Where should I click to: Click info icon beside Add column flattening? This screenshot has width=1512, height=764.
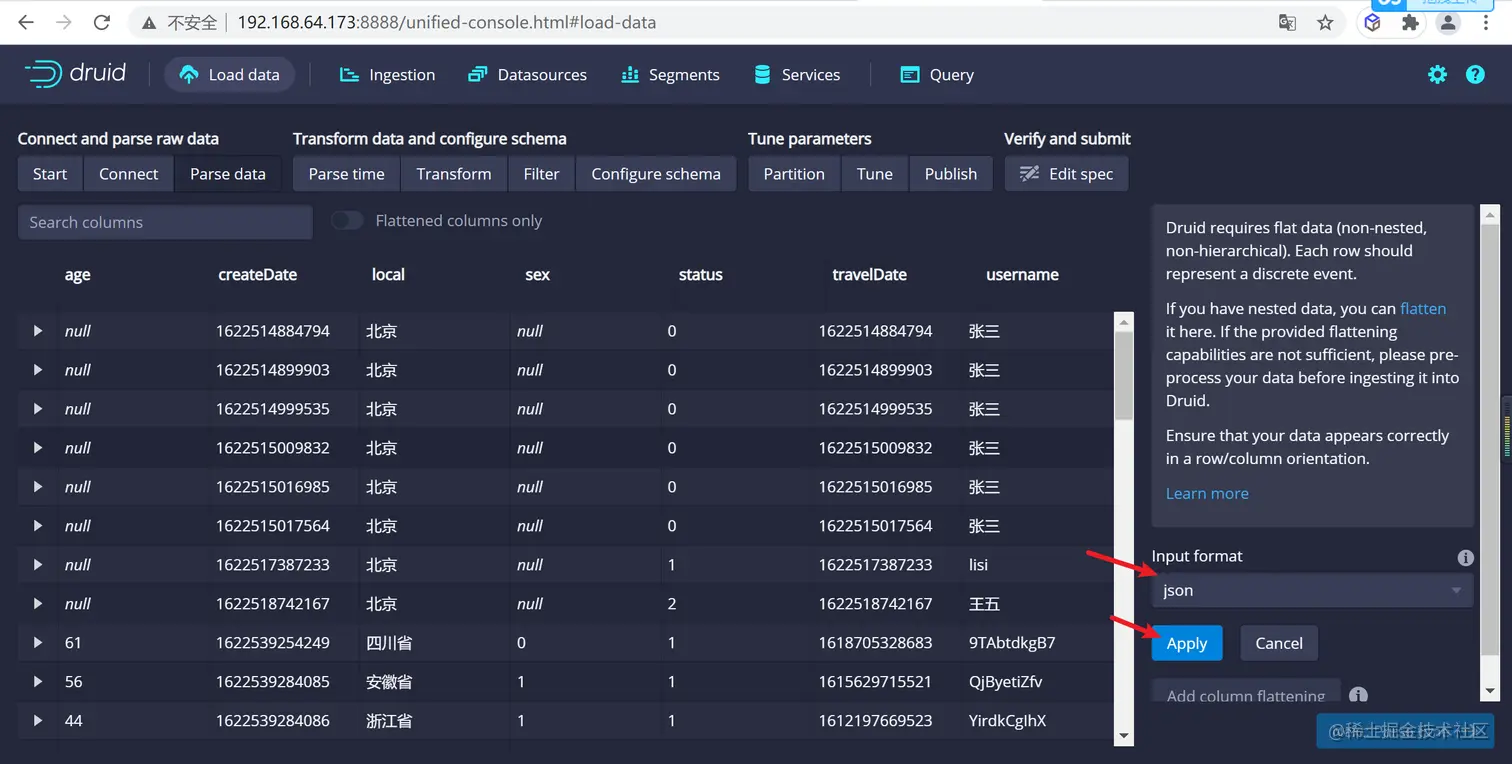(1358, 695)
